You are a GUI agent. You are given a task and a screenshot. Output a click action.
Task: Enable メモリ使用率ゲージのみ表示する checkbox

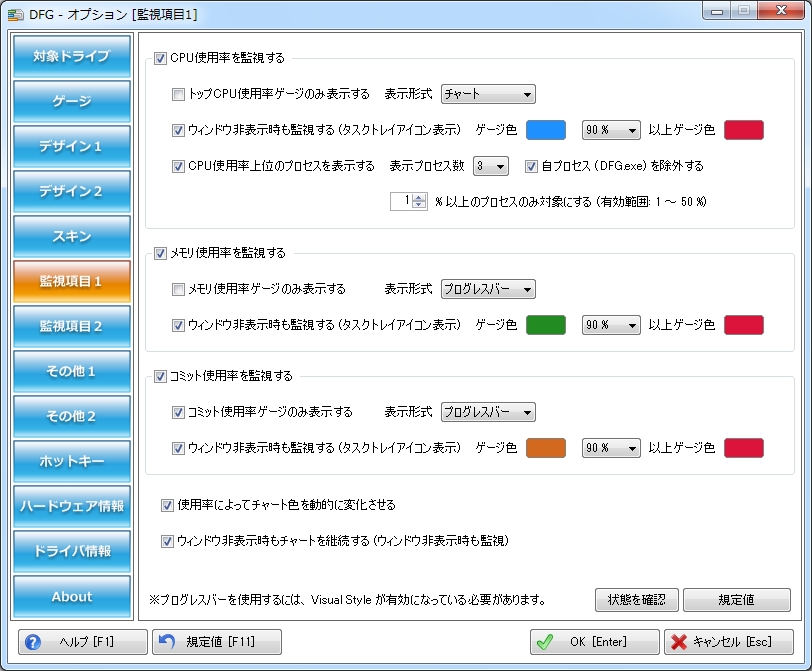coord(178,289)
